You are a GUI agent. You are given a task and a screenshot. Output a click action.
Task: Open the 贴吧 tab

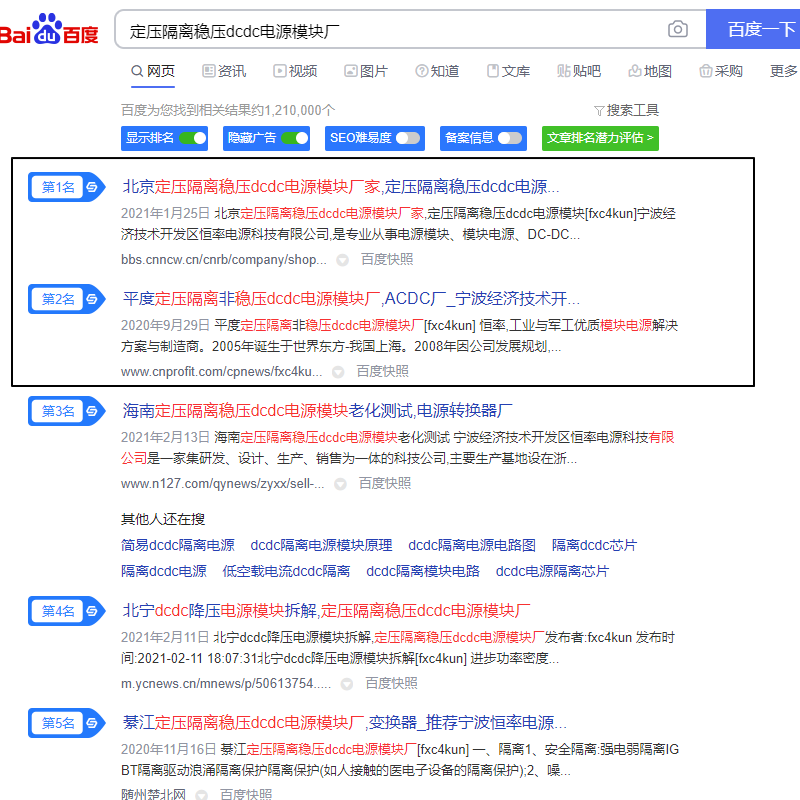click(579, 71)
